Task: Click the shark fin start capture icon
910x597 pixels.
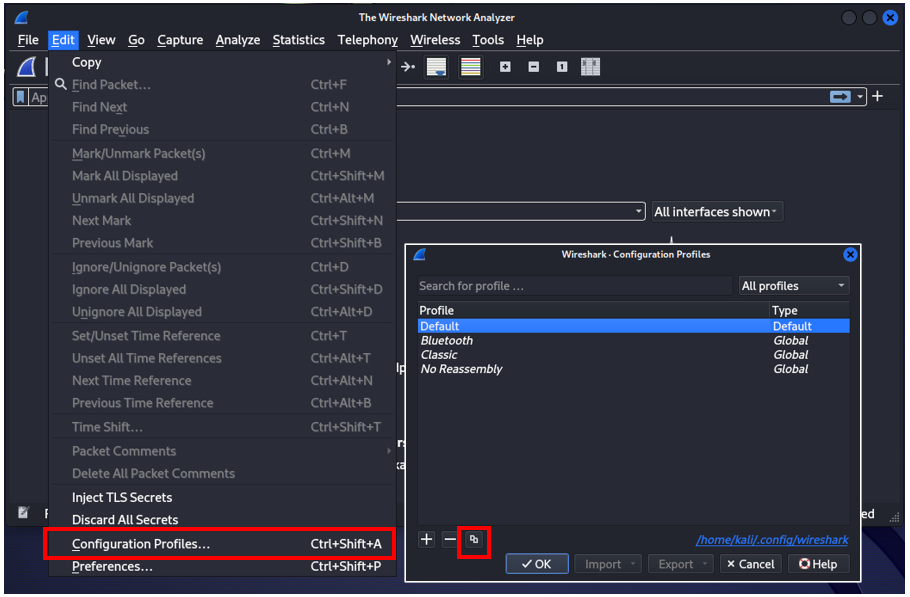Action: [x=26, y=67]
